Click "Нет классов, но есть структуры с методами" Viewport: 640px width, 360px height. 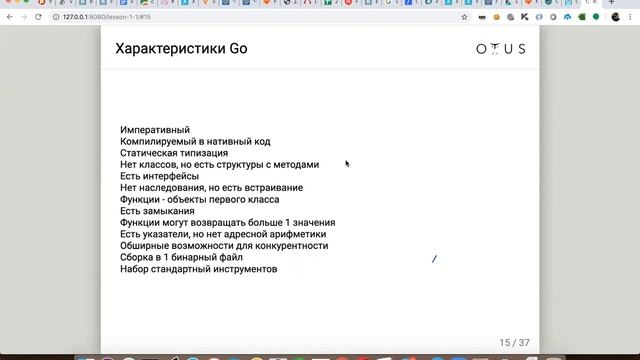pyautogui.click(x=220, y=164)
